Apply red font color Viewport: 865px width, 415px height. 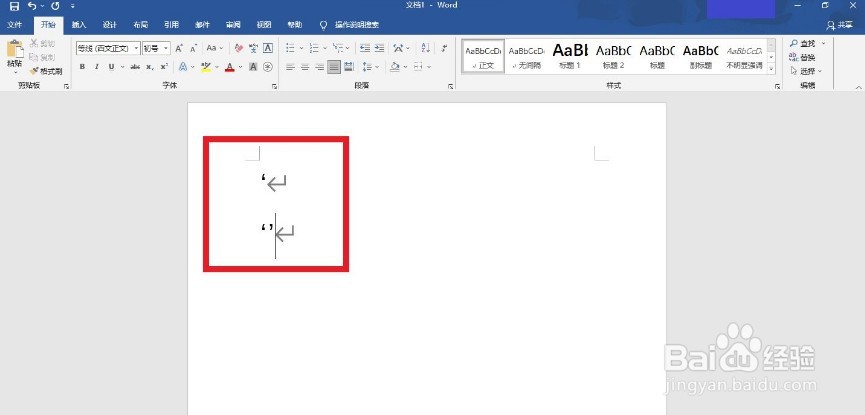click(x=229, y=67)
